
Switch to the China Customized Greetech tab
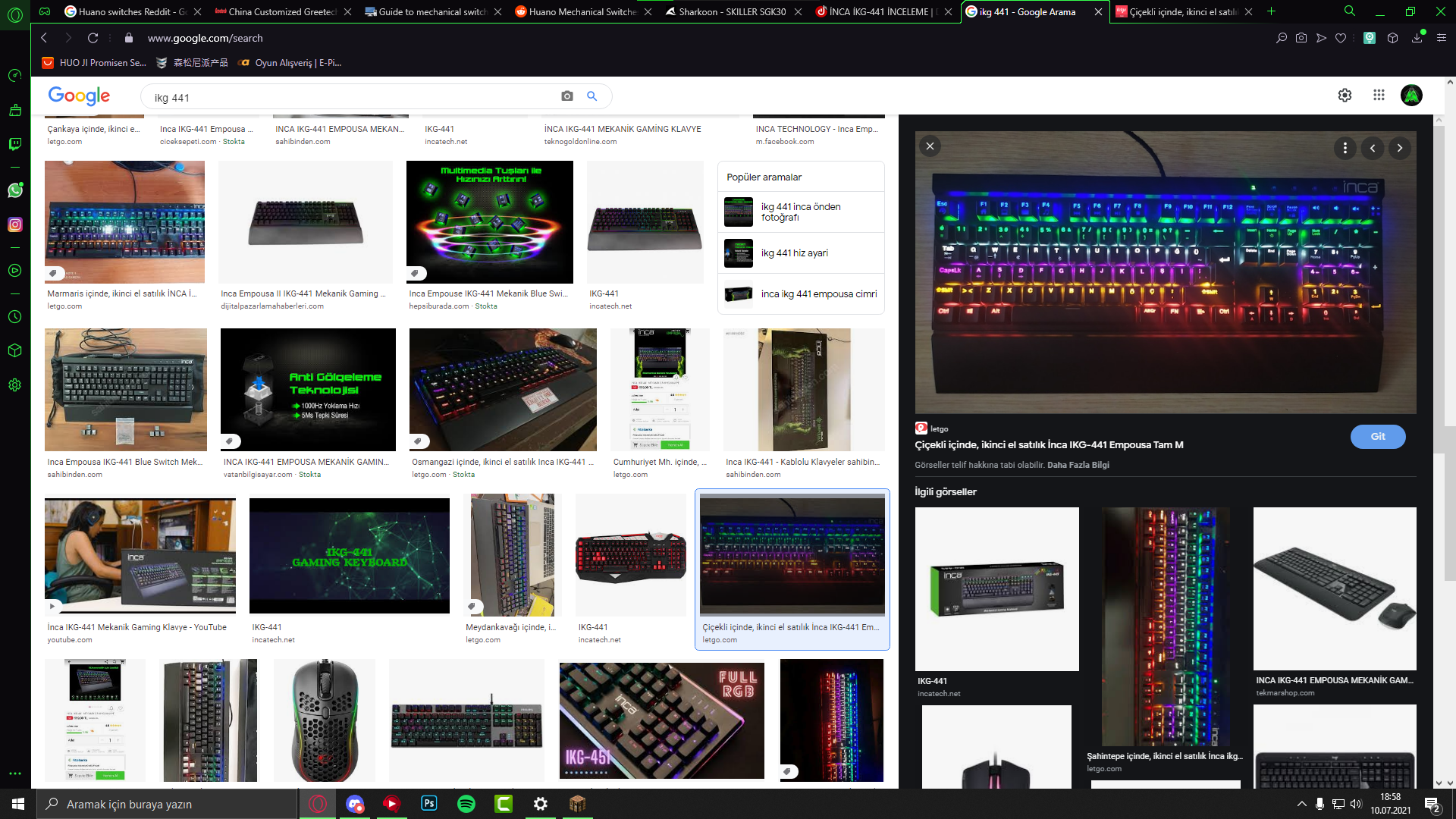point(282,11)
